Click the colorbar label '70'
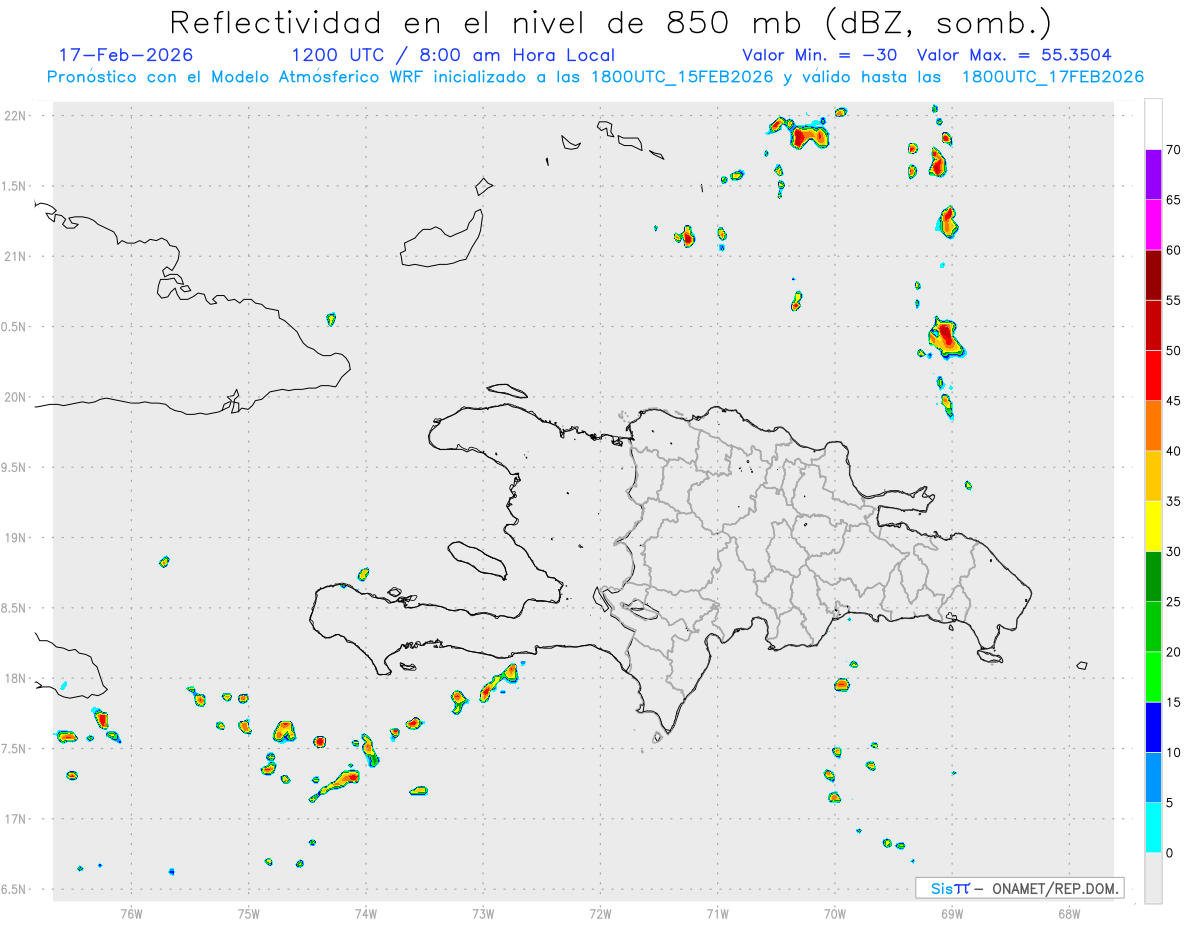Viewport: 1200px width, 927px height. pos(1173,150)
